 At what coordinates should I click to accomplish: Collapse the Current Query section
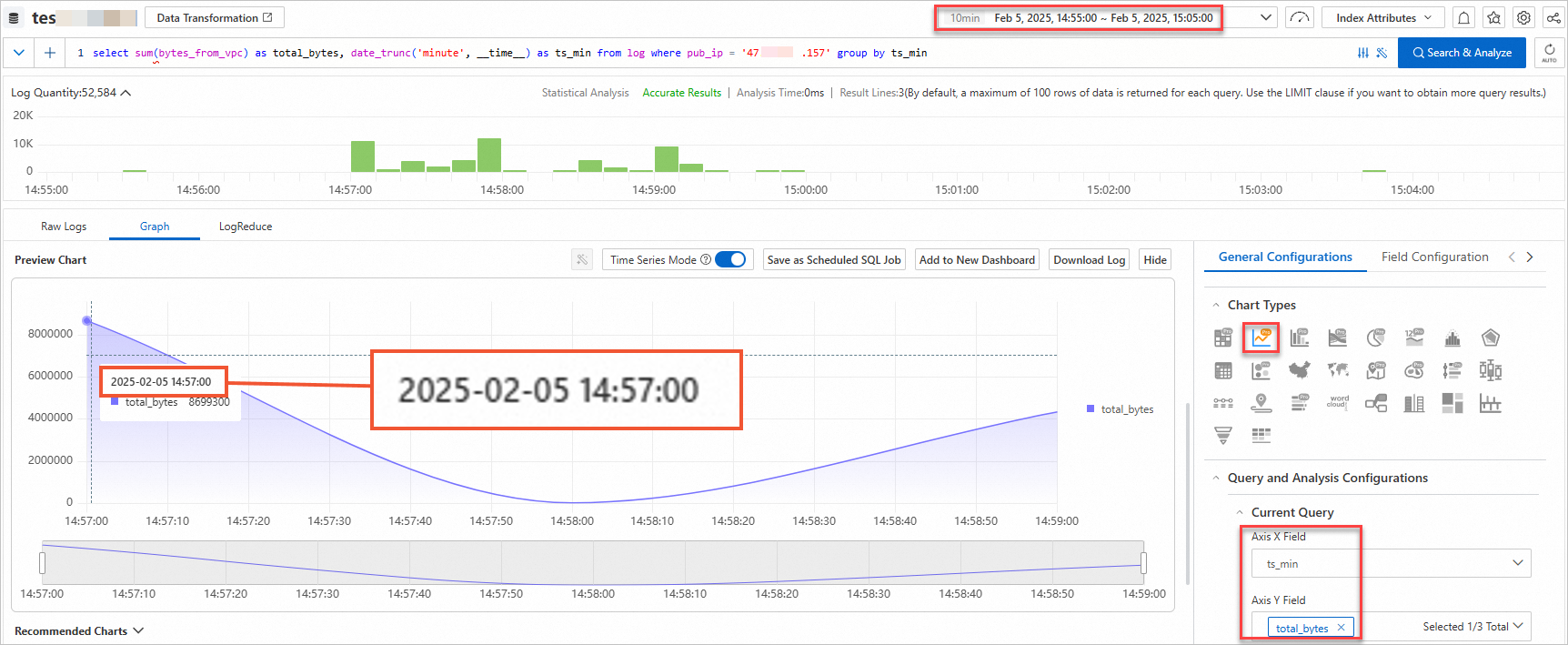coord(1241,512)
